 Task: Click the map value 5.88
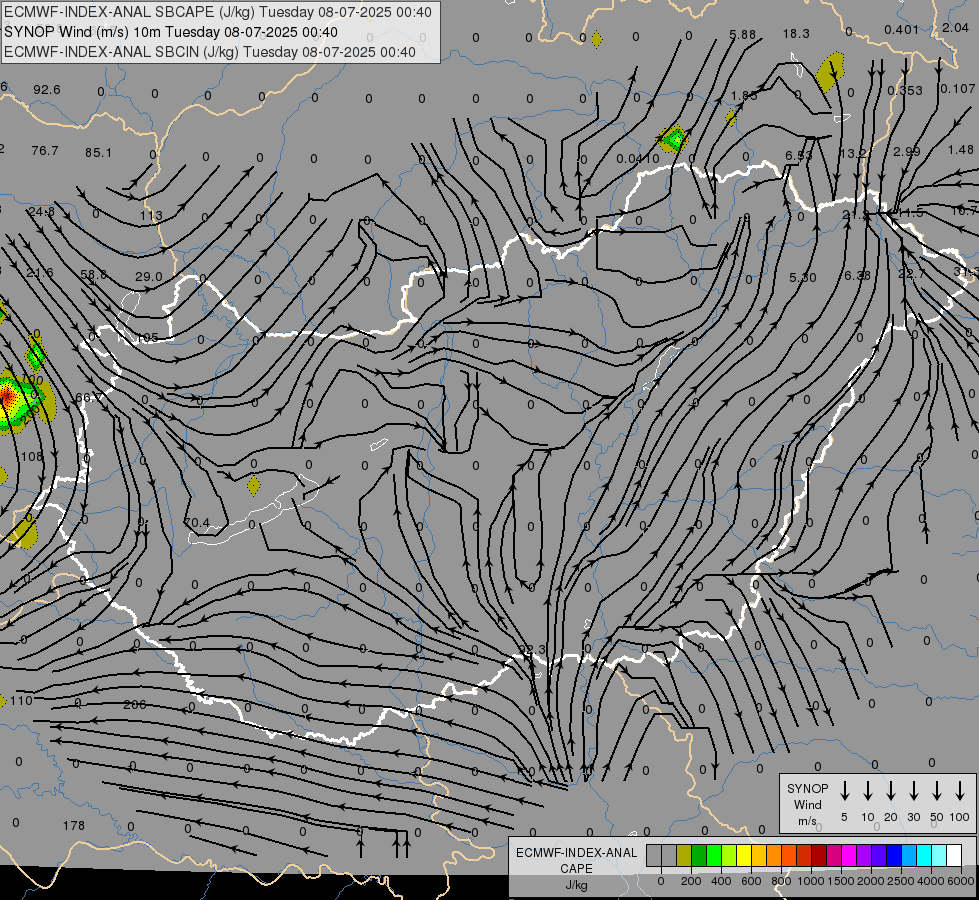tap(742, 35)
